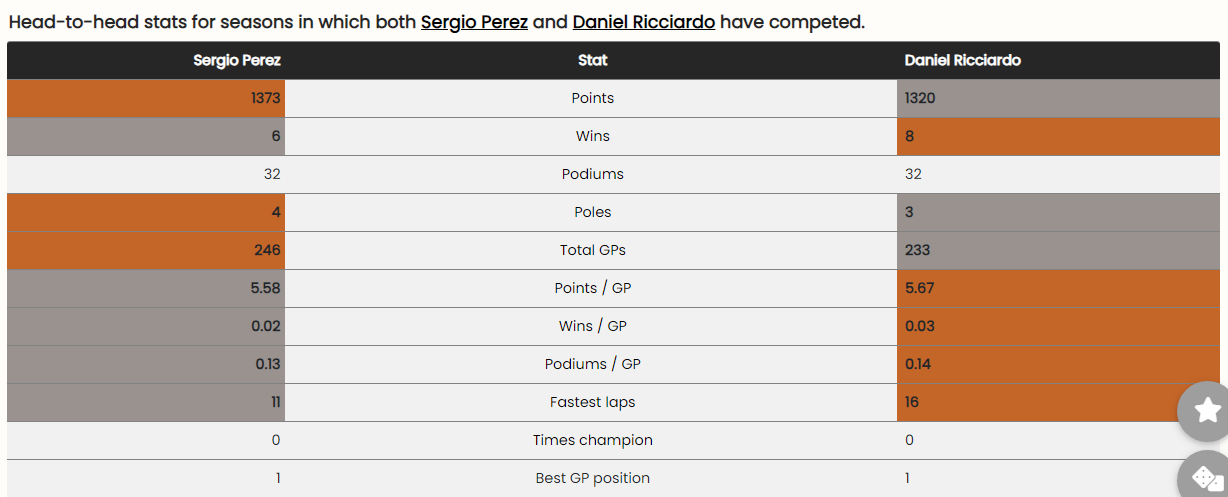Click Ricciardo's 5.67 points per GP cell
1228x497 pixels.
coord(1058,288)
